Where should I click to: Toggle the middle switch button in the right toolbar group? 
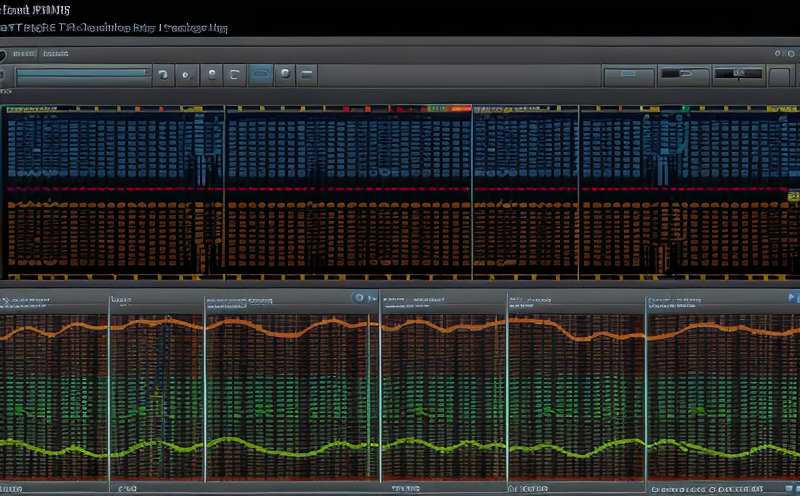[x=684, y=75]
